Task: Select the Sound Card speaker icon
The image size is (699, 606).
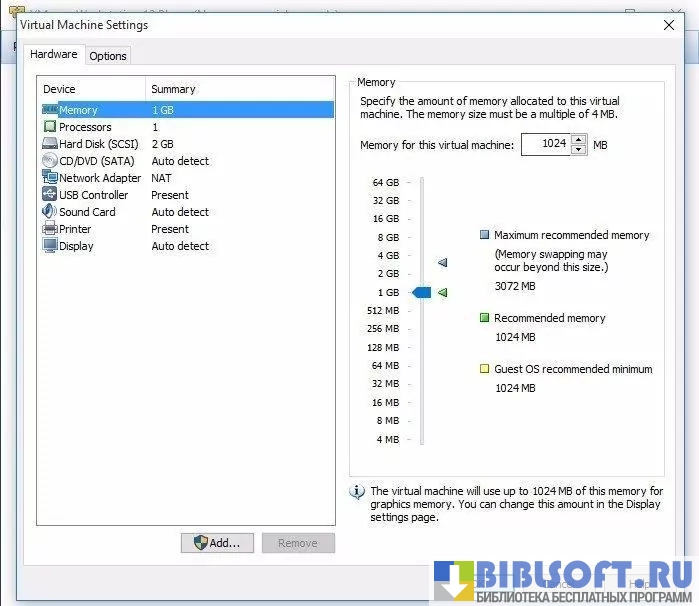Action: click(50, 212)
